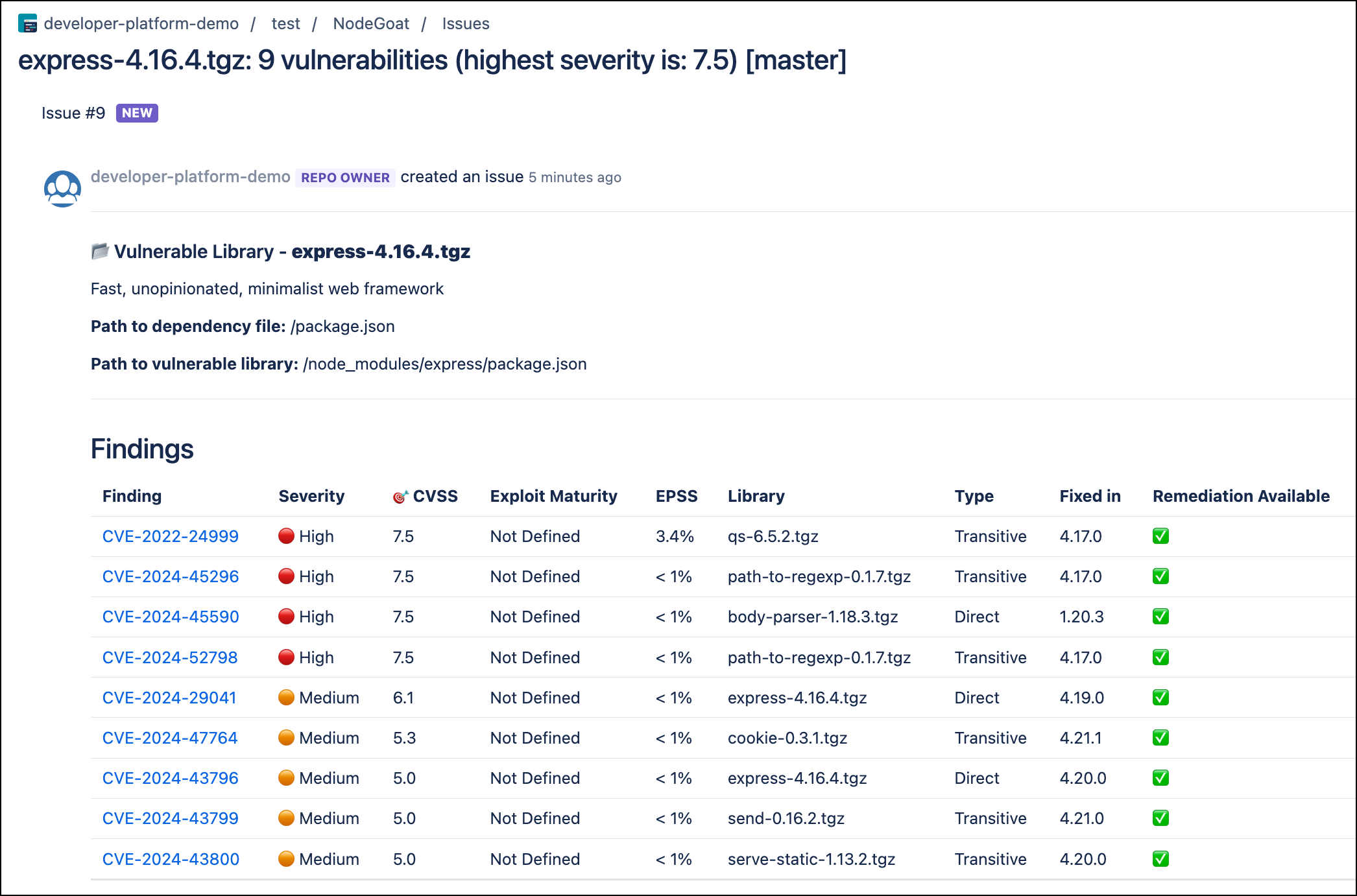
Task: Click developer-platform-demo author name link
Action: (x=191, y=177)
